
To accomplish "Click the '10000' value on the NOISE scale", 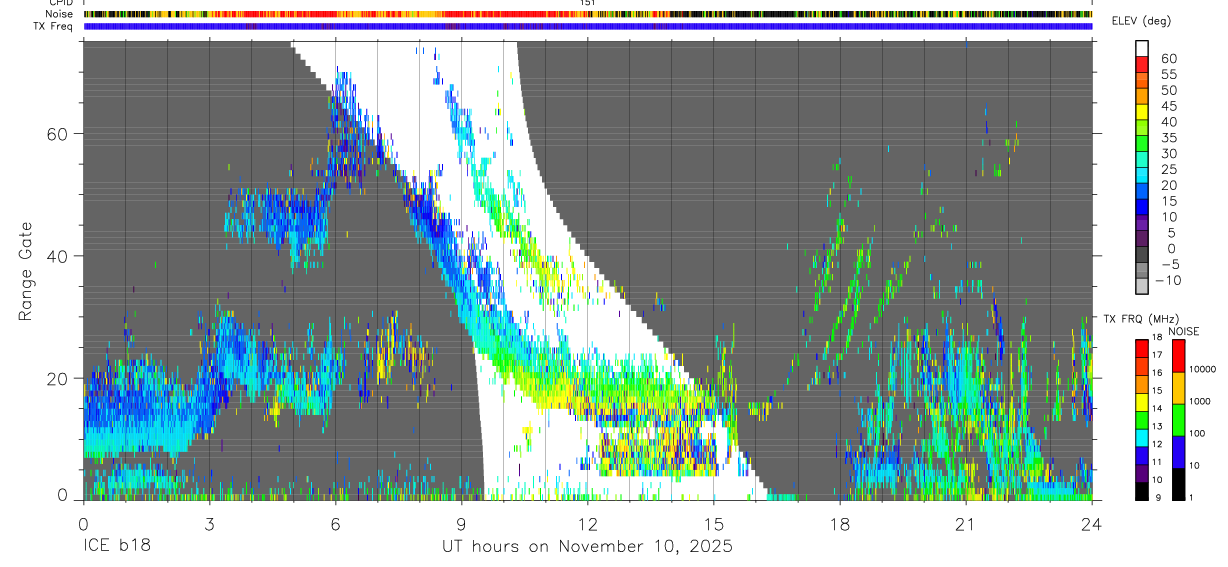I will click(x=1202, y=369).
